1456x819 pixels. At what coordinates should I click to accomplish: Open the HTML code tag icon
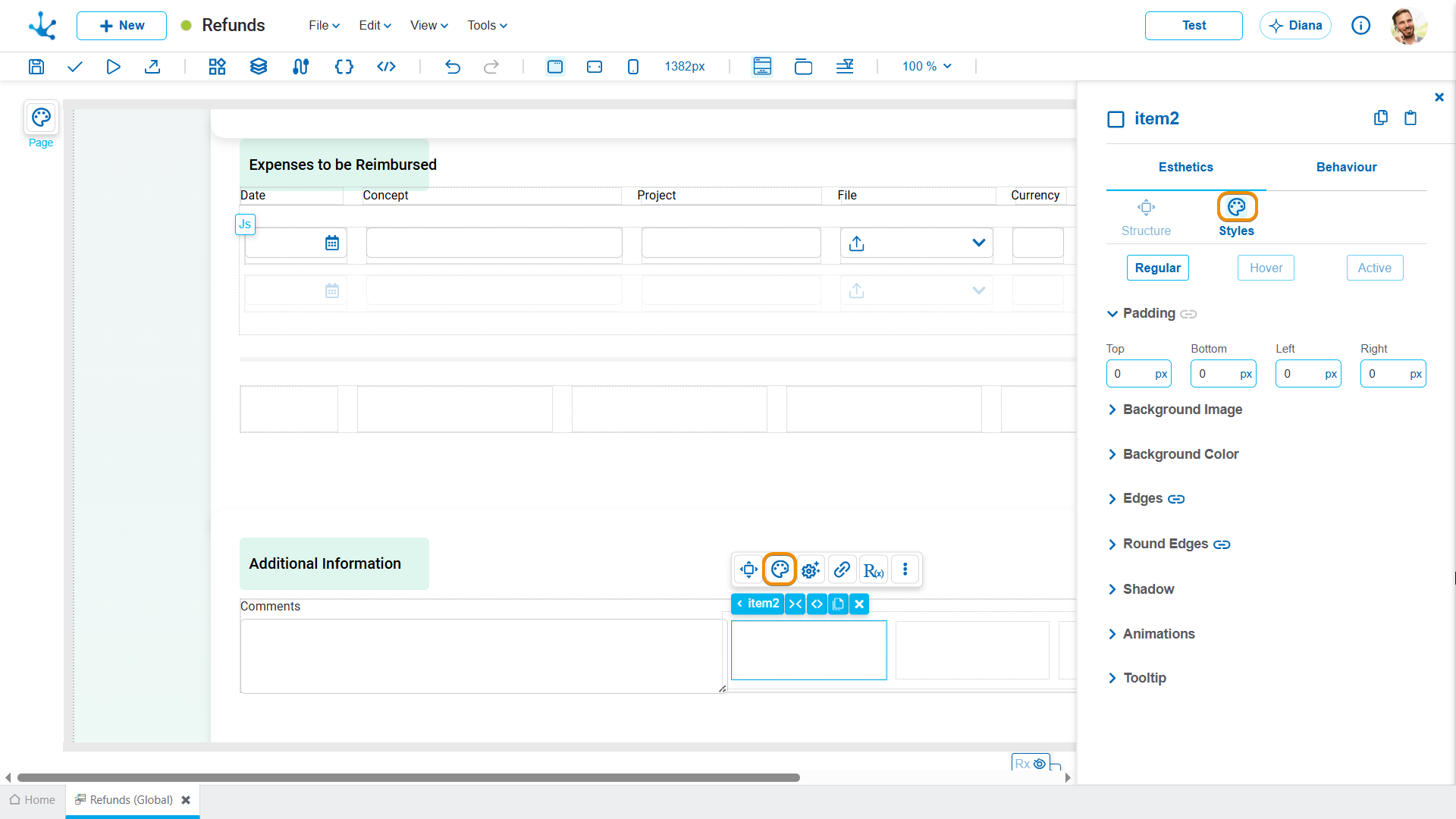coord(386,67)
